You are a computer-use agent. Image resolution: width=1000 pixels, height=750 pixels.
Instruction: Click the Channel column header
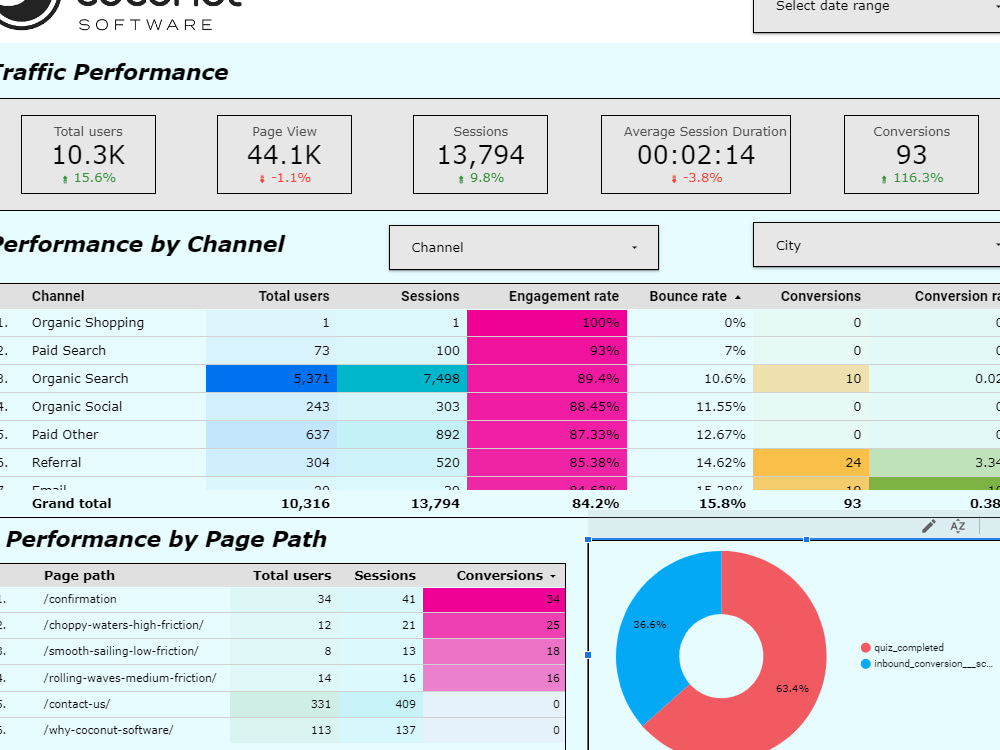click(x=58, y=296)
